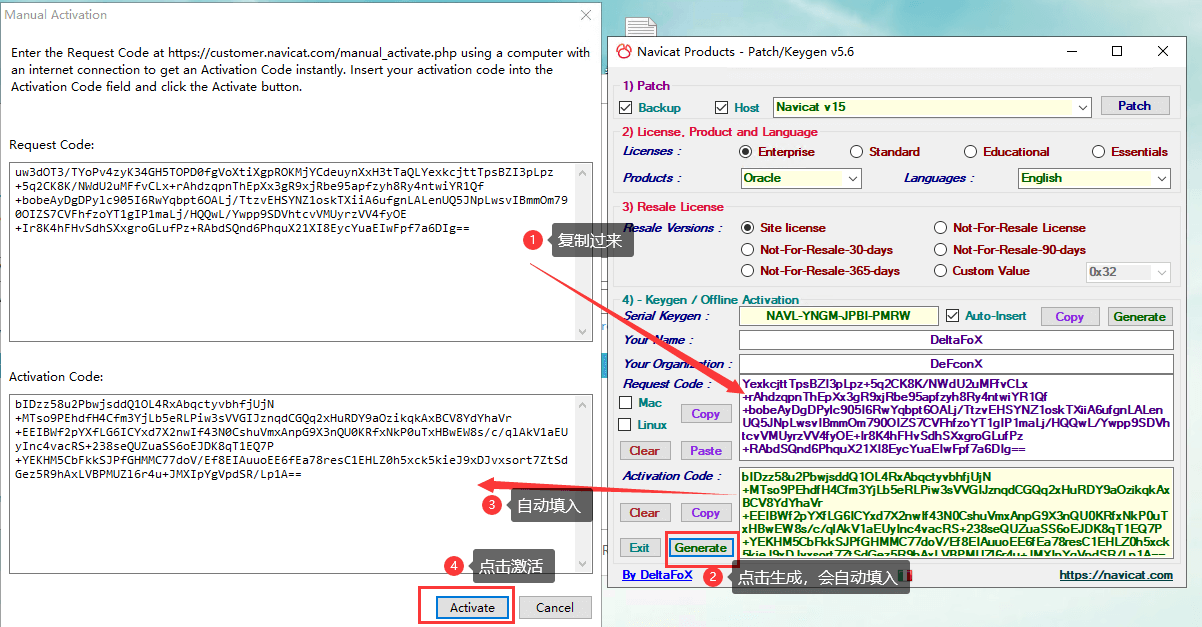Click the Exit button in the keygen
The height and width of the screenshot is (627, 1202).
tap(639, 548)
